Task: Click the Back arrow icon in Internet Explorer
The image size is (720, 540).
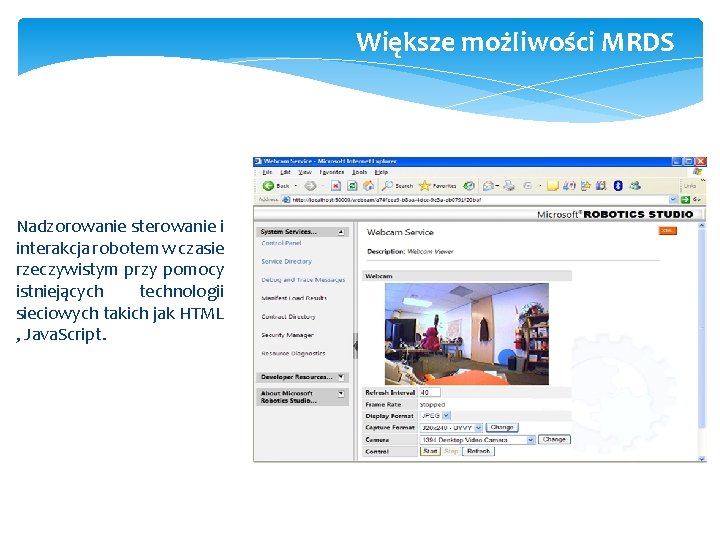Action: [268, 186]
